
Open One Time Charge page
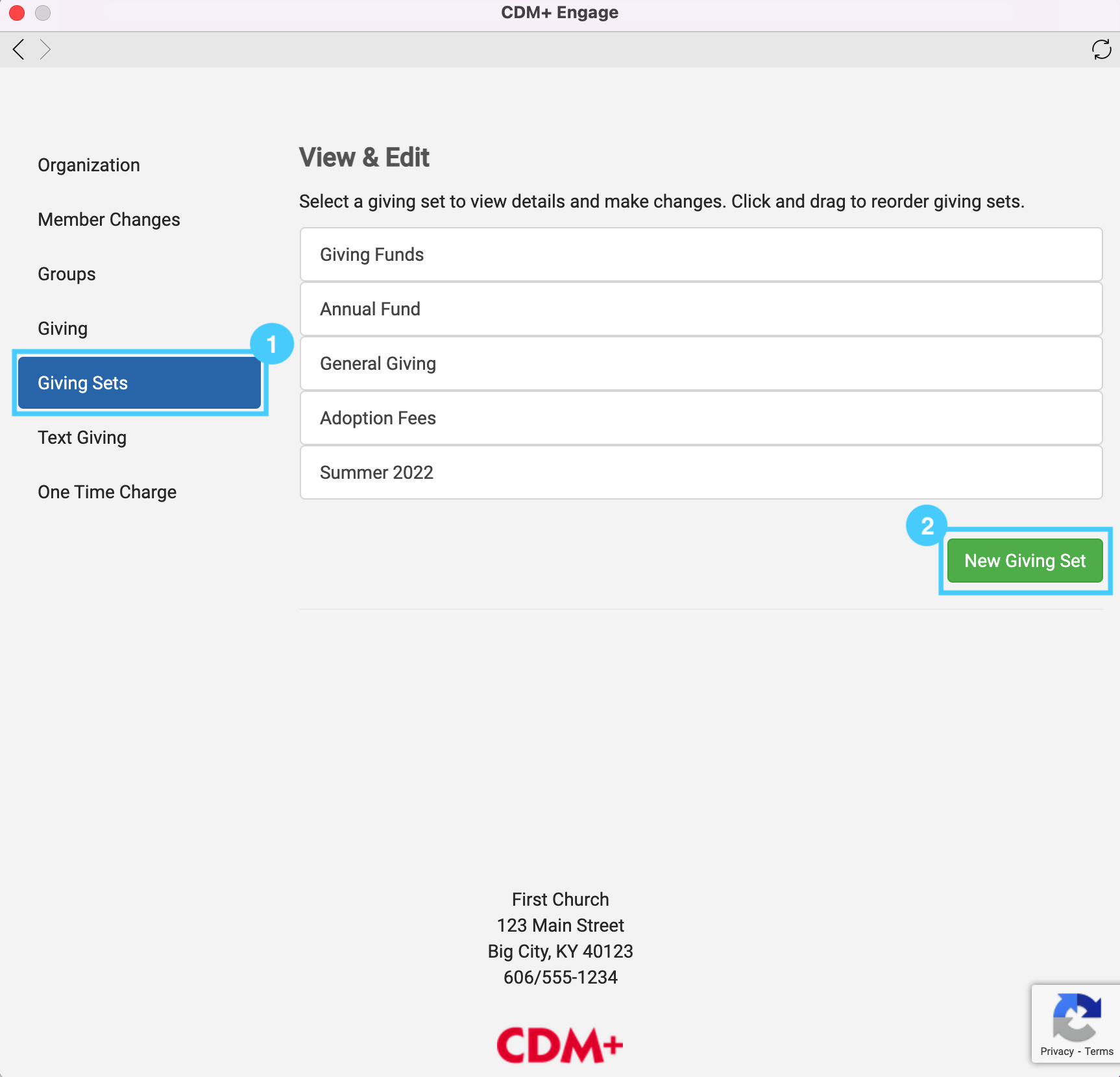point(107,492)
